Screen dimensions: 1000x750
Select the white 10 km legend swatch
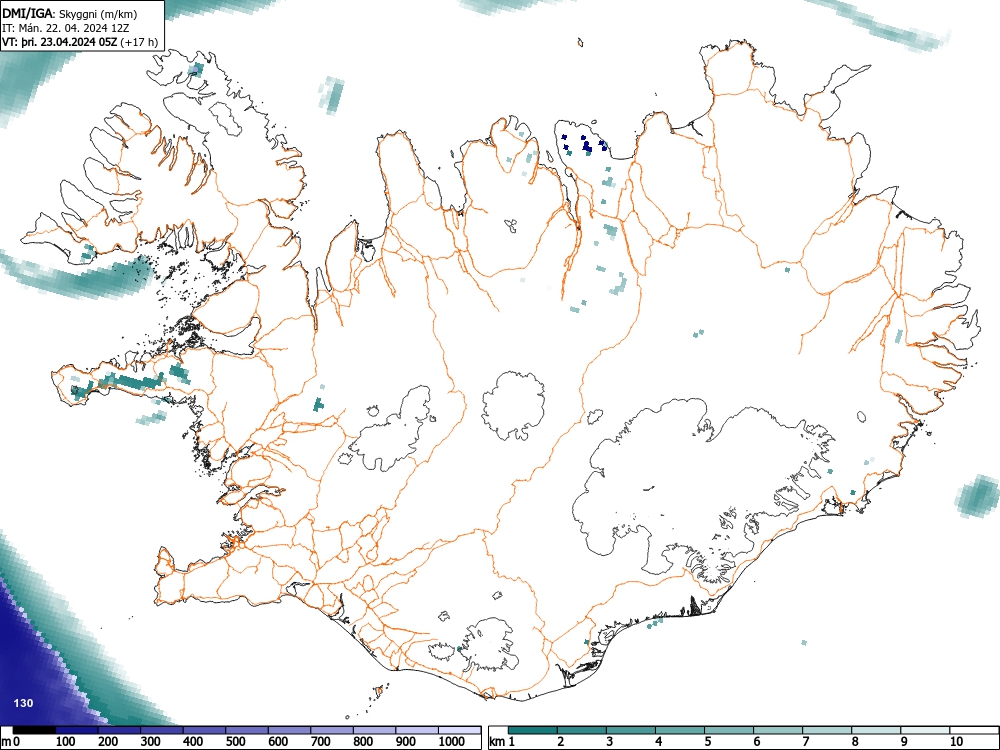[974, 730]
